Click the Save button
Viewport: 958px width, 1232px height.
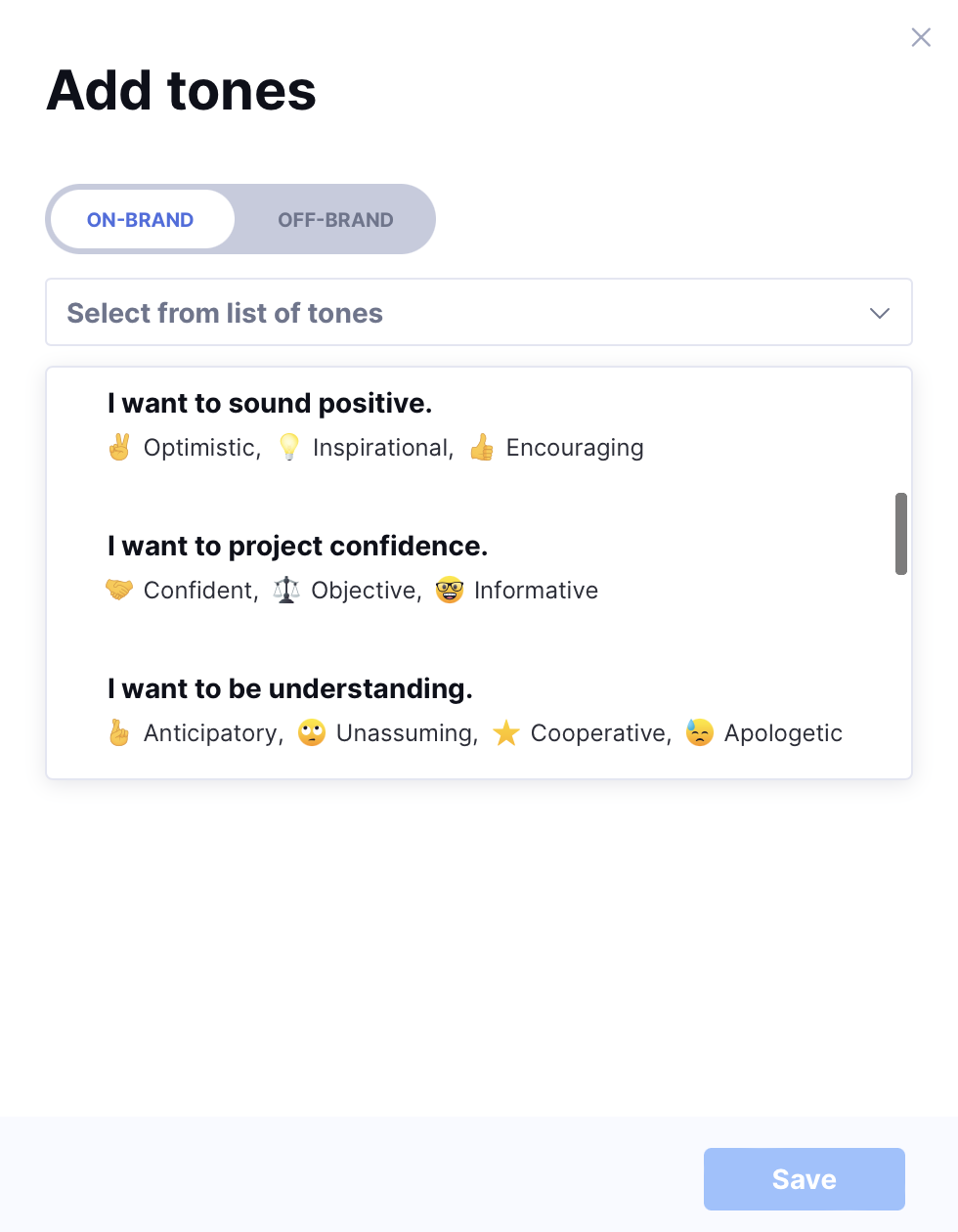tap(804, 1178)
